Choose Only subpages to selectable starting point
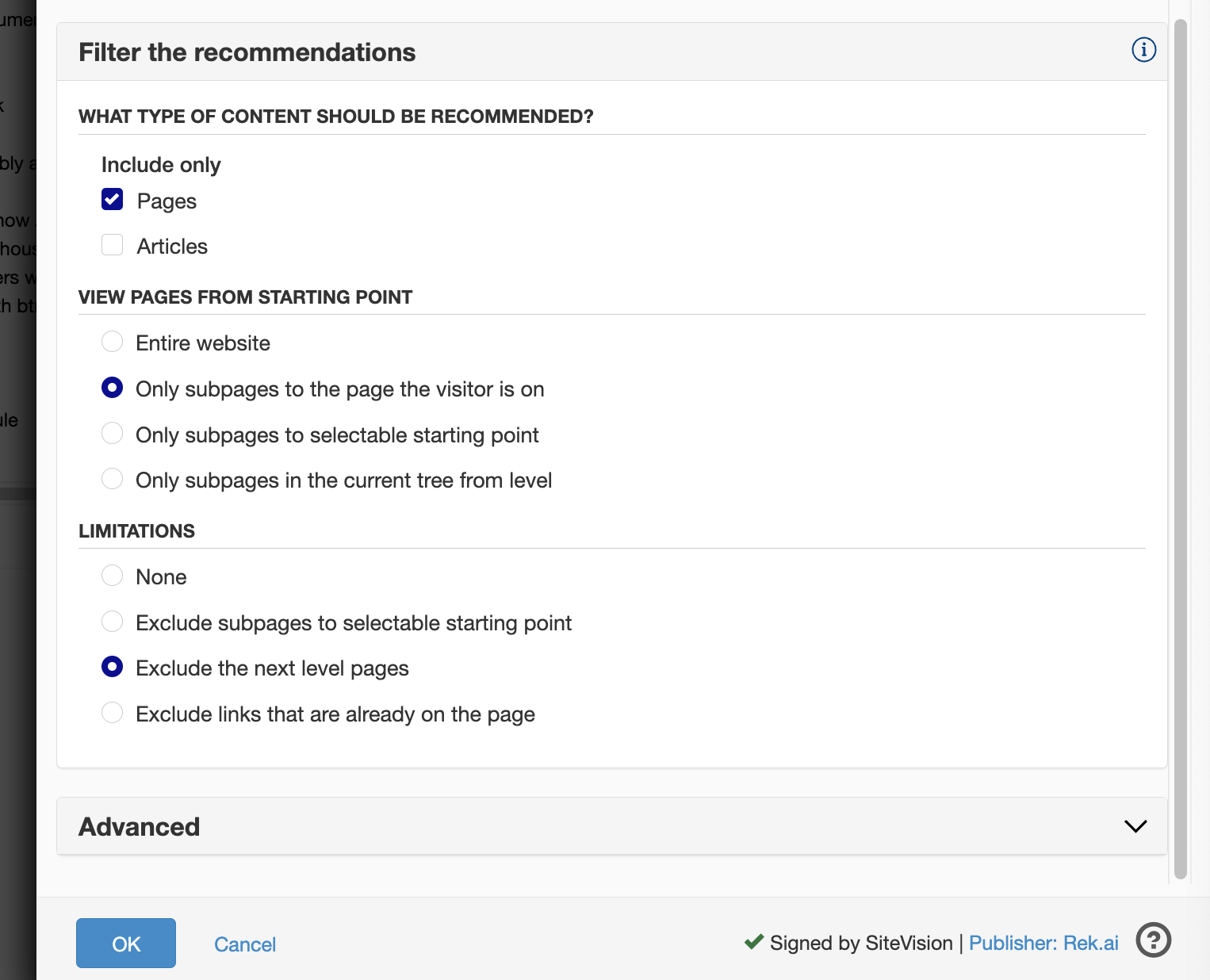The image size is (1210, 980). tap(113, 434)
